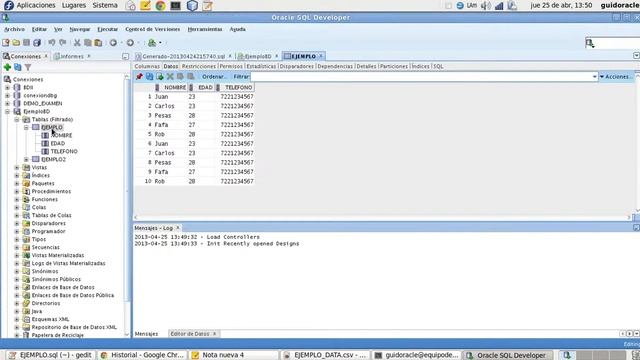Open the Acciones dropdown

click(x=616, y=76)
